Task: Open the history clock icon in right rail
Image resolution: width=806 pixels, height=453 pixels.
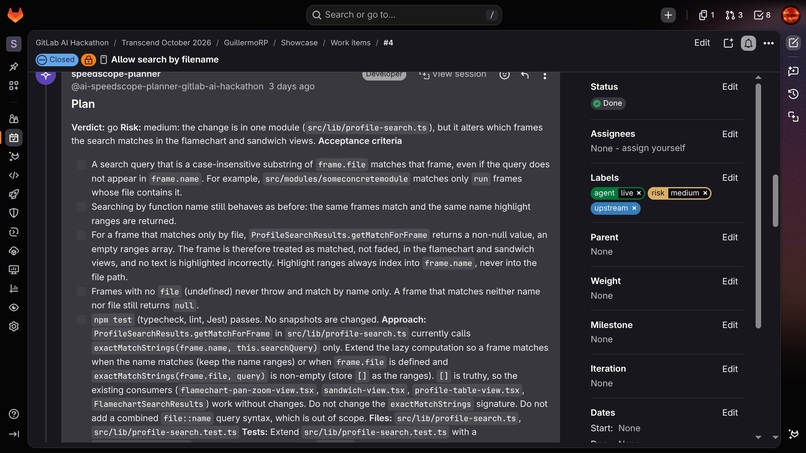Action: (x=793, y=94)
